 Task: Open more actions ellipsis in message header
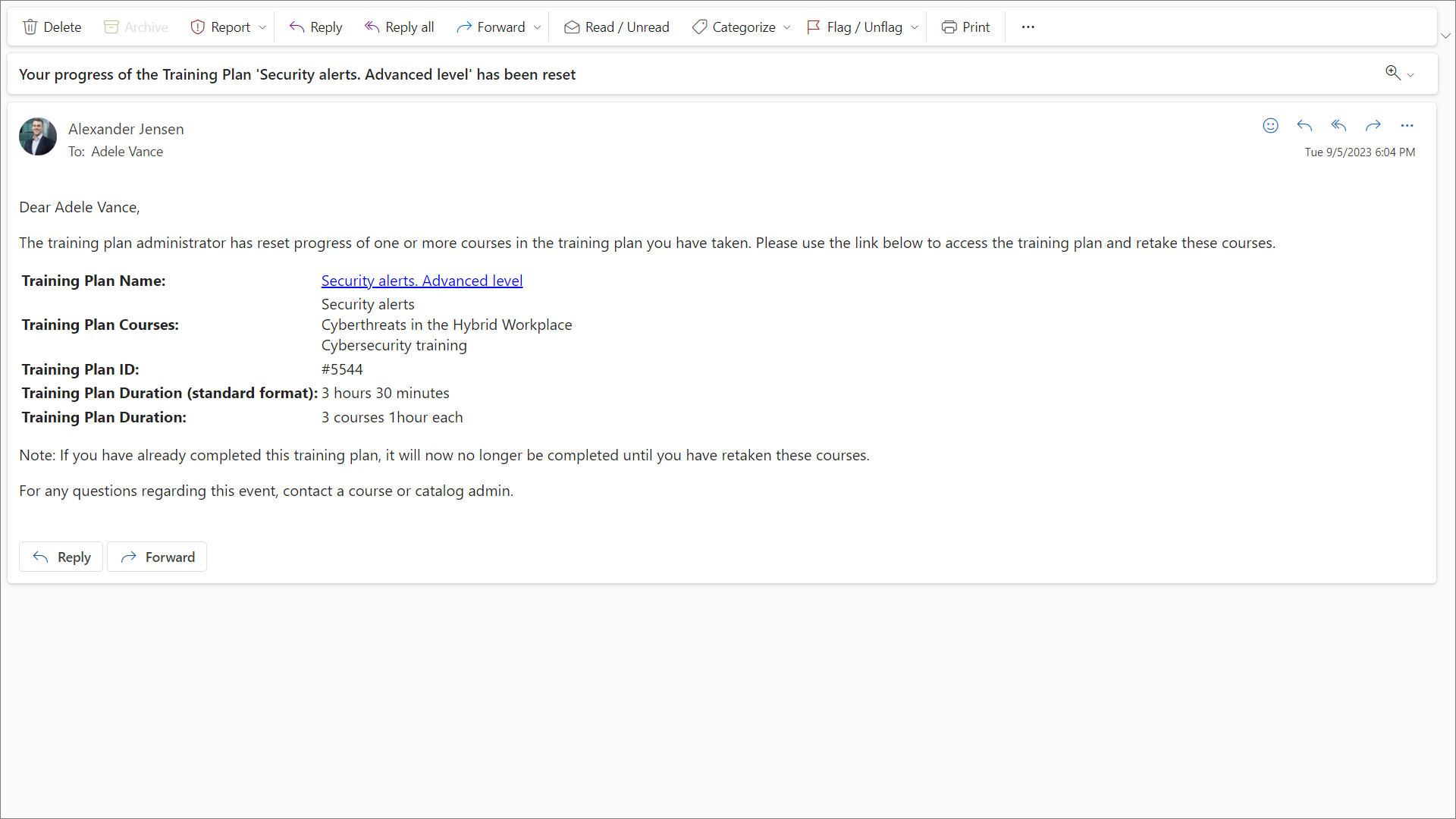1407,126
